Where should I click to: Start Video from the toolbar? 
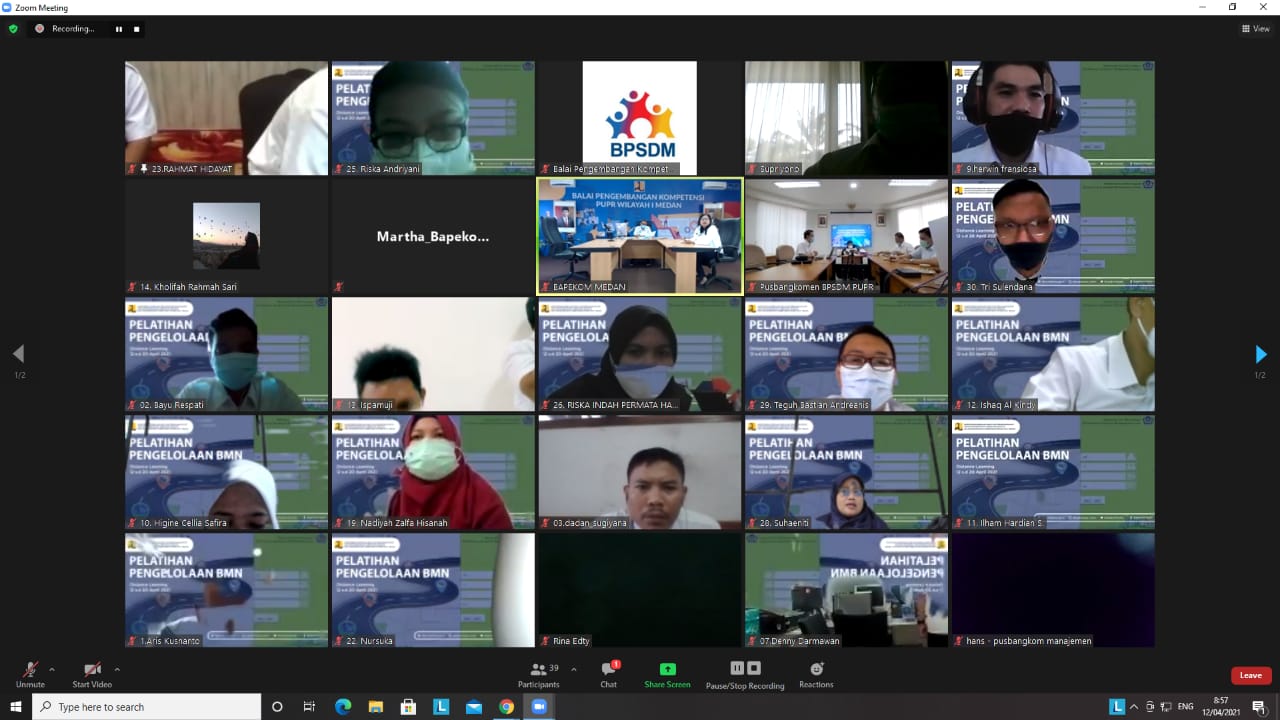click(92, 675)
